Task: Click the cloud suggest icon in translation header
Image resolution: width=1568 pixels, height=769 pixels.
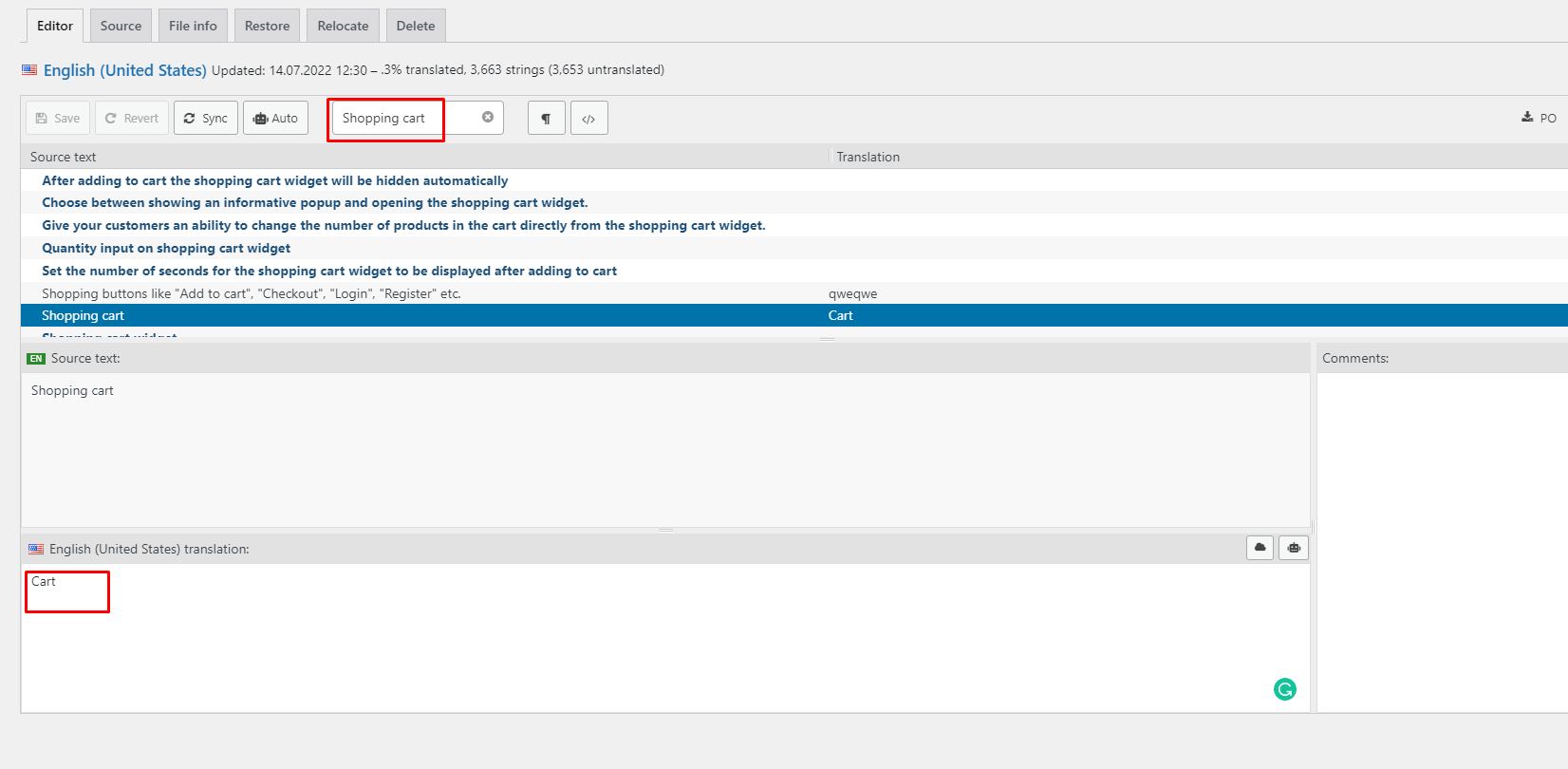Action: pyautogui.click(x=1260, y=548)
